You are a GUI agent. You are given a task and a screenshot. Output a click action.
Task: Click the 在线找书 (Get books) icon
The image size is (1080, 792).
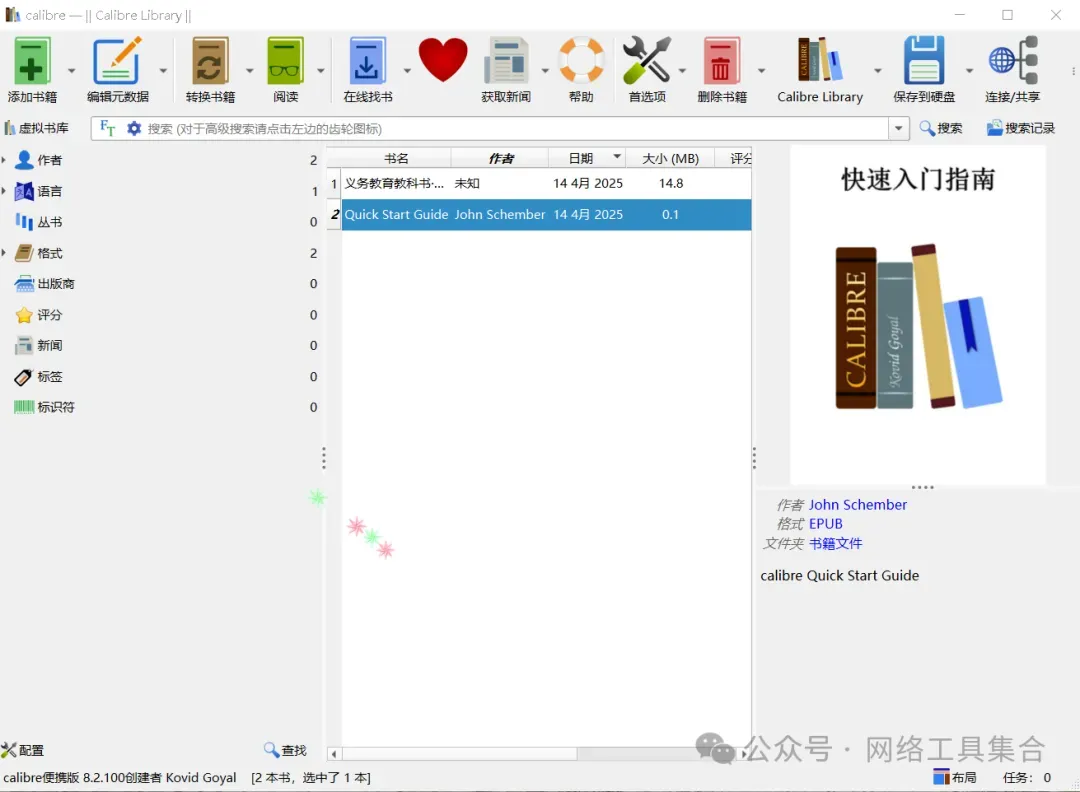[366, 62]
